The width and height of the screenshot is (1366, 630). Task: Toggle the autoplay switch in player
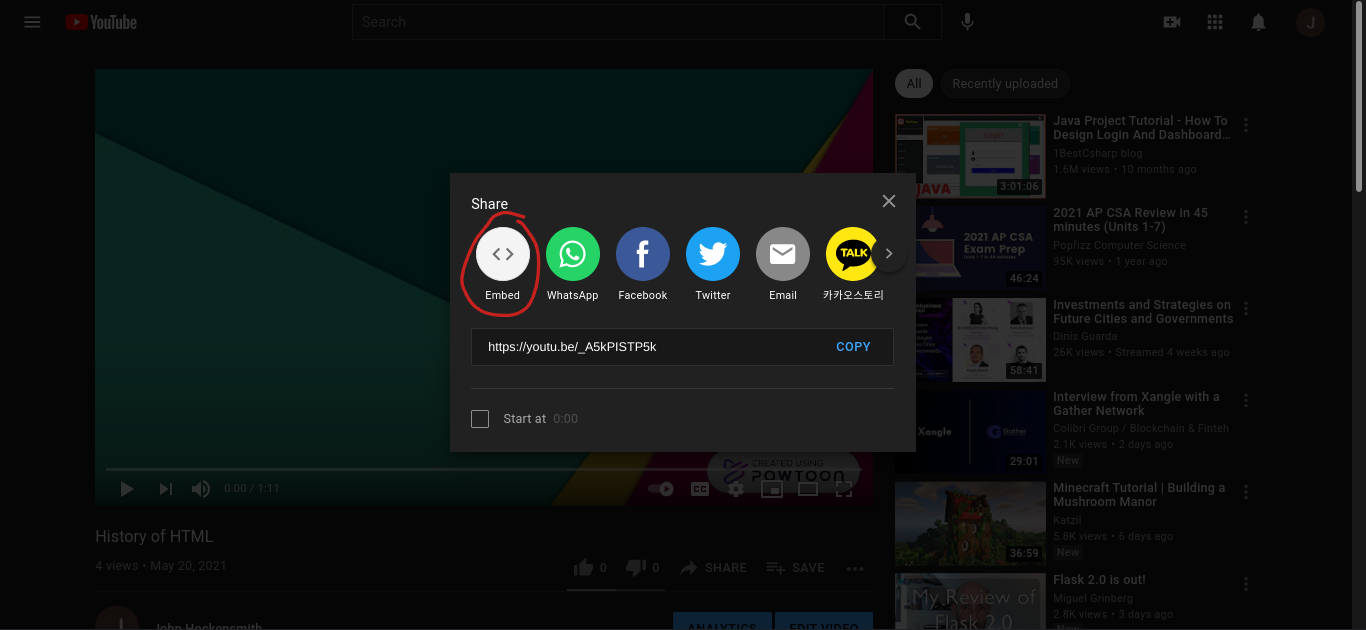point(660,489)
